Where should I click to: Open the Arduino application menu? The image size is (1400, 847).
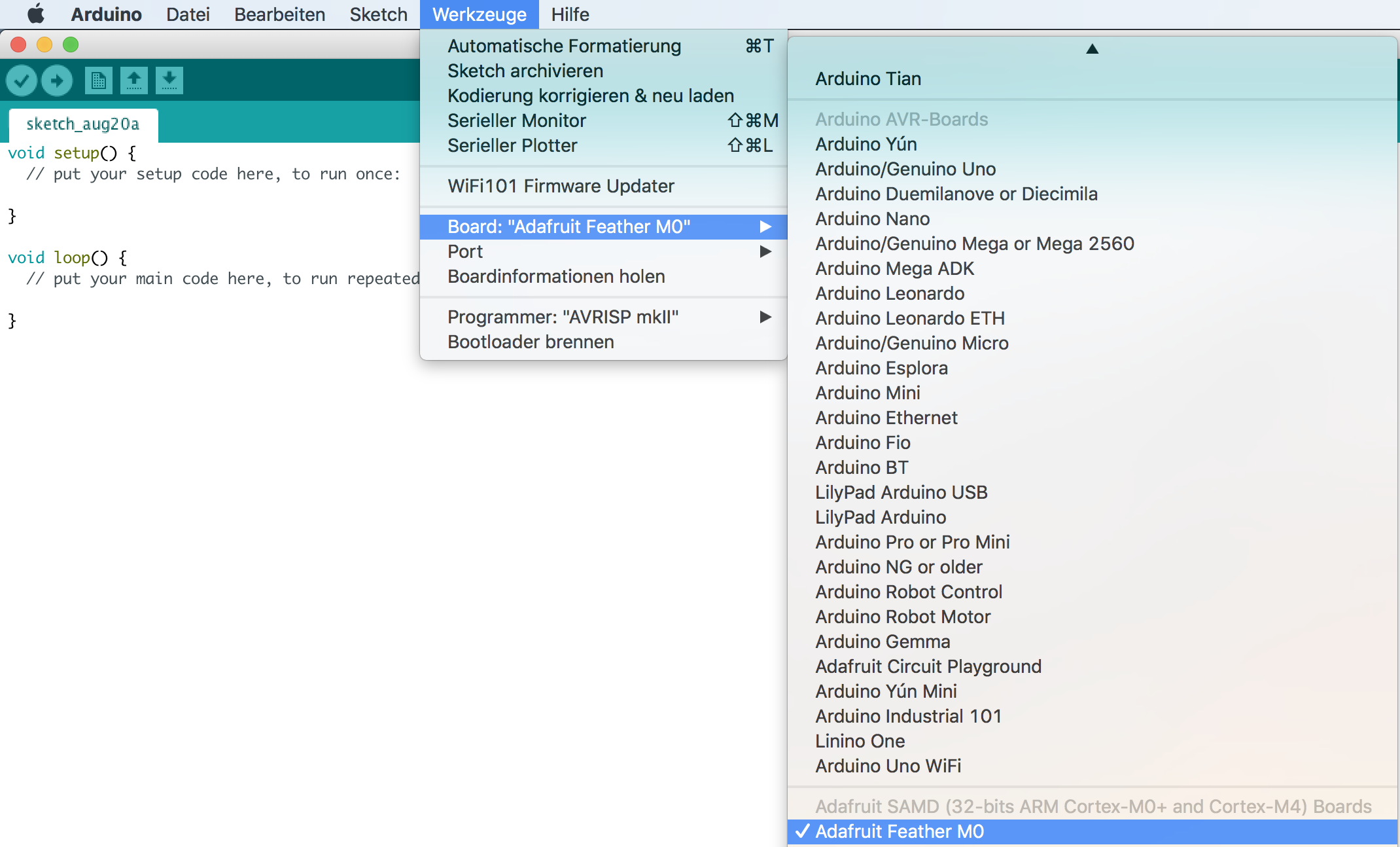coord(106,14)
